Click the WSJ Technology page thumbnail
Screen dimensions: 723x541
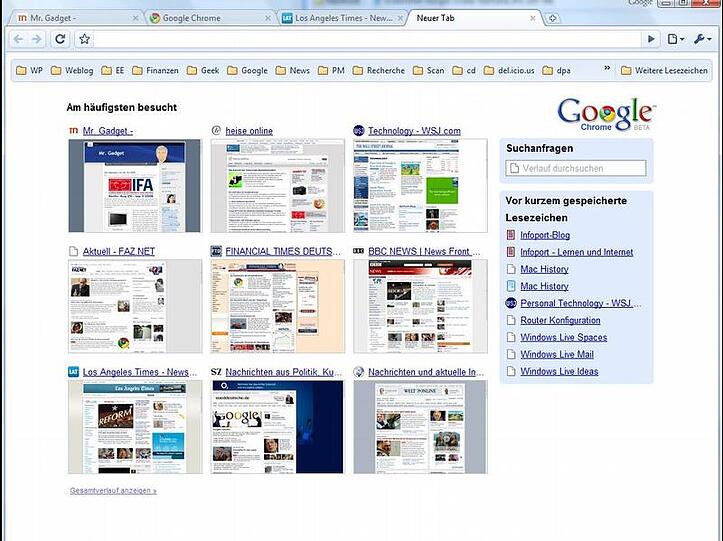420,186
